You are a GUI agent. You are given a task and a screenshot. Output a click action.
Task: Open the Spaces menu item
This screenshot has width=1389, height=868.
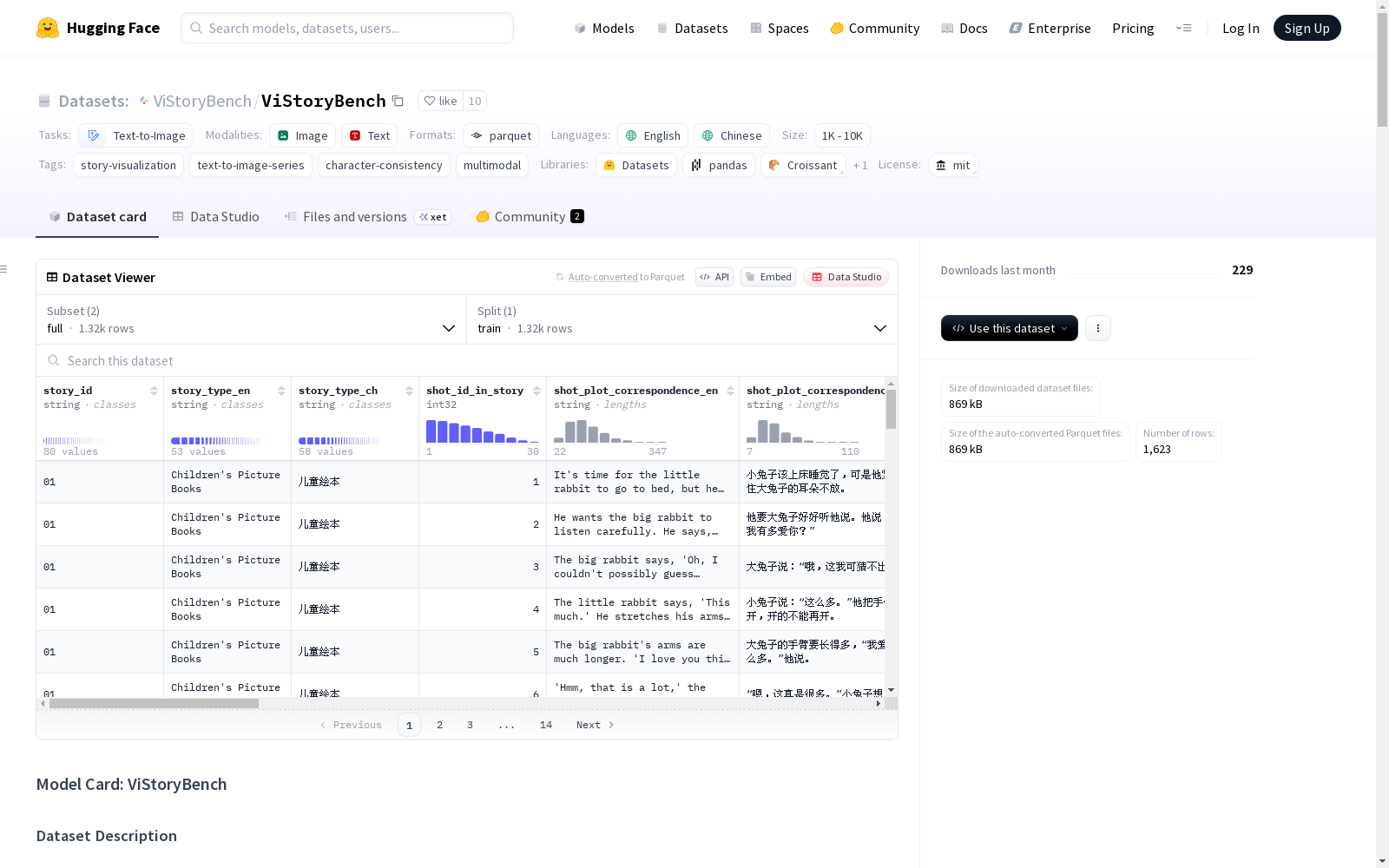(x=779, y=28)
